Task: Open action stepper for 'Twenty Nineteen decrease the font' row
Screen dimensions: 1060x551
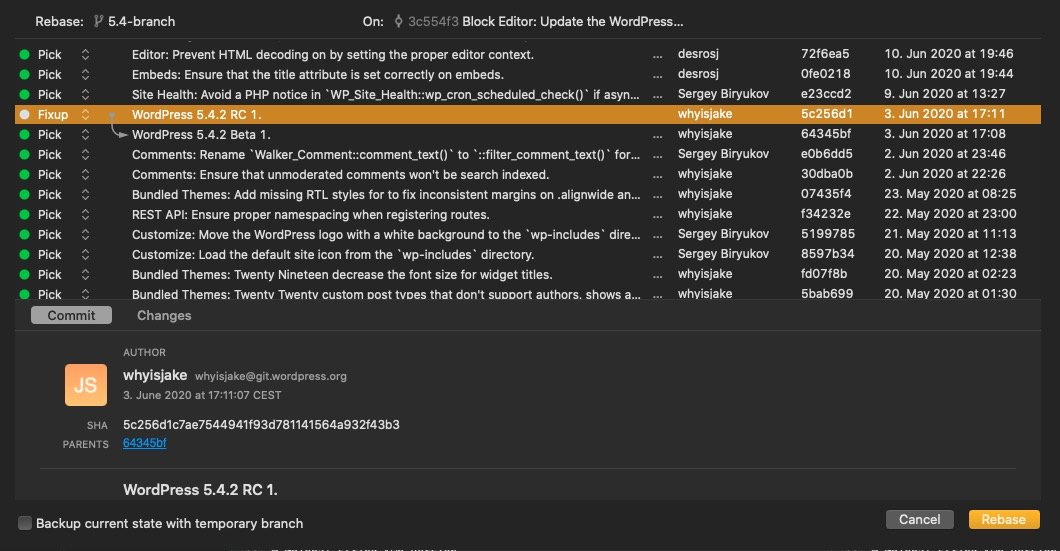Action: tap(85, 274)
